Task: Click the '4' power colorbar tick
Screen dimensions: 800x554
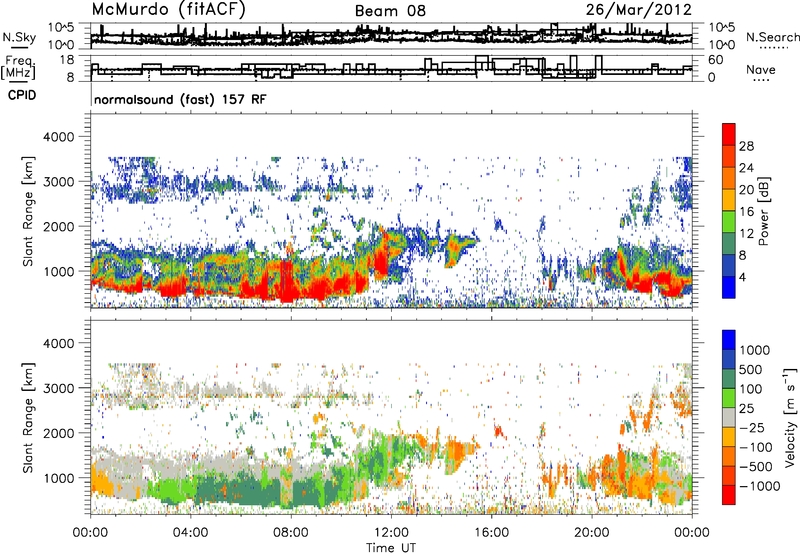Action: coord(742,277)
